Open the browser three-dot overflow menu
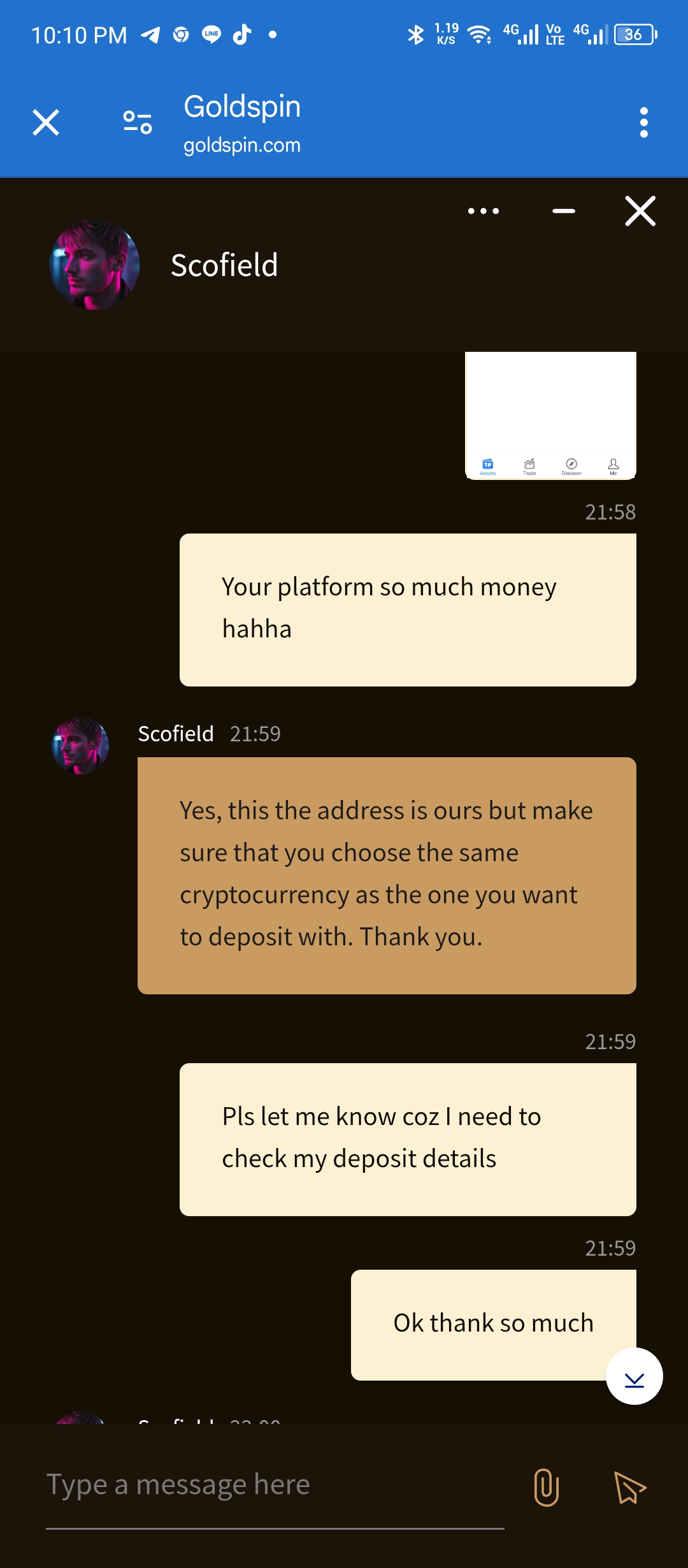Screen dimensions: 688x1568 click(x=643, y=122)
